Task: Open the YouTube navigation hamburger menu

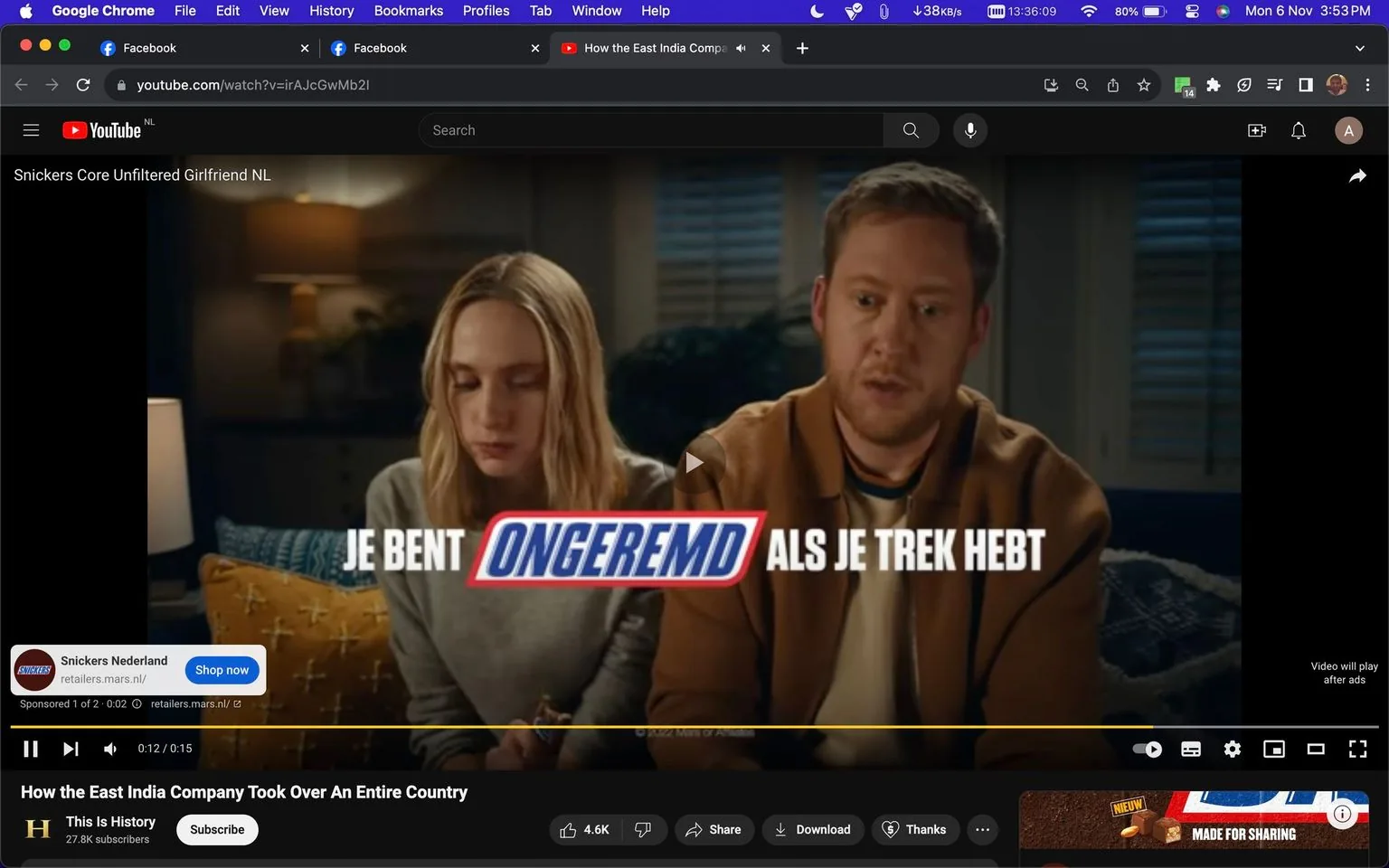Action: click(x=31, y=129)
